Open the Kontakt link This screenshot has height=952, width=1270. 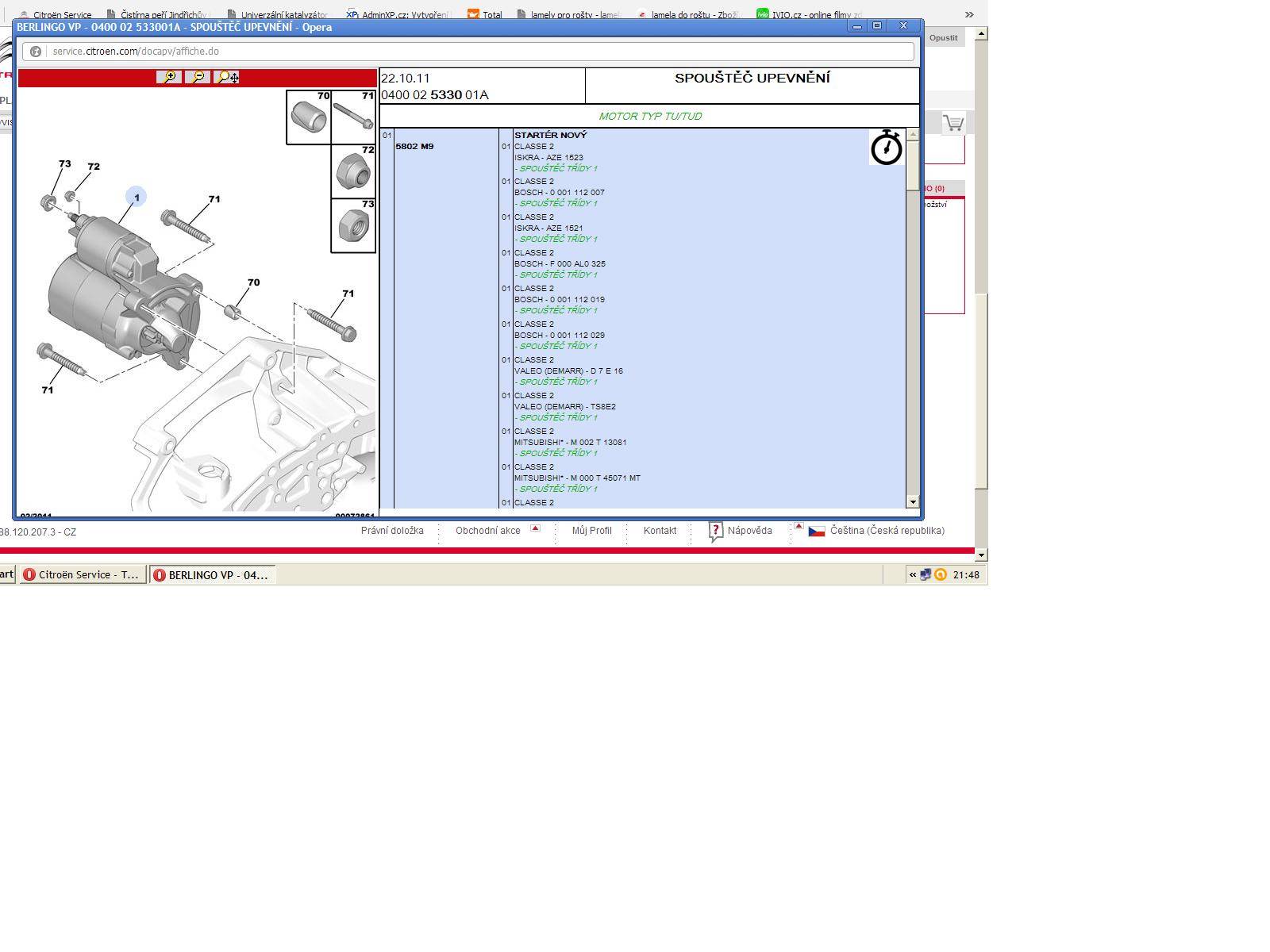click(660, 531)
